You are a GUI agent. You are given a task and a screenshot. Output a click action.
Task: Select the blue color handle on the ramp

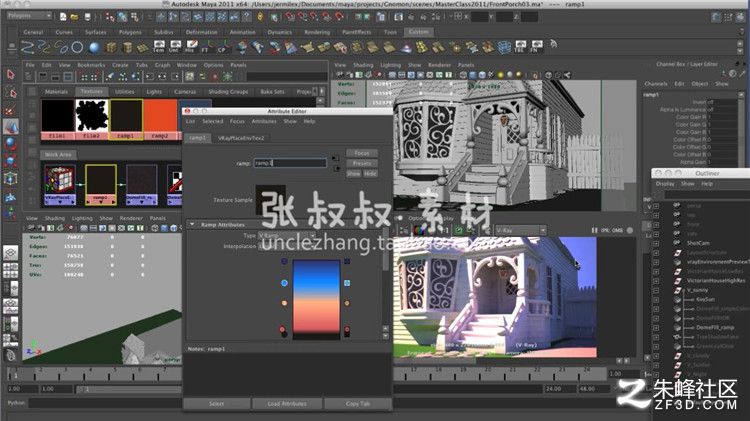(x=284, y=283)
